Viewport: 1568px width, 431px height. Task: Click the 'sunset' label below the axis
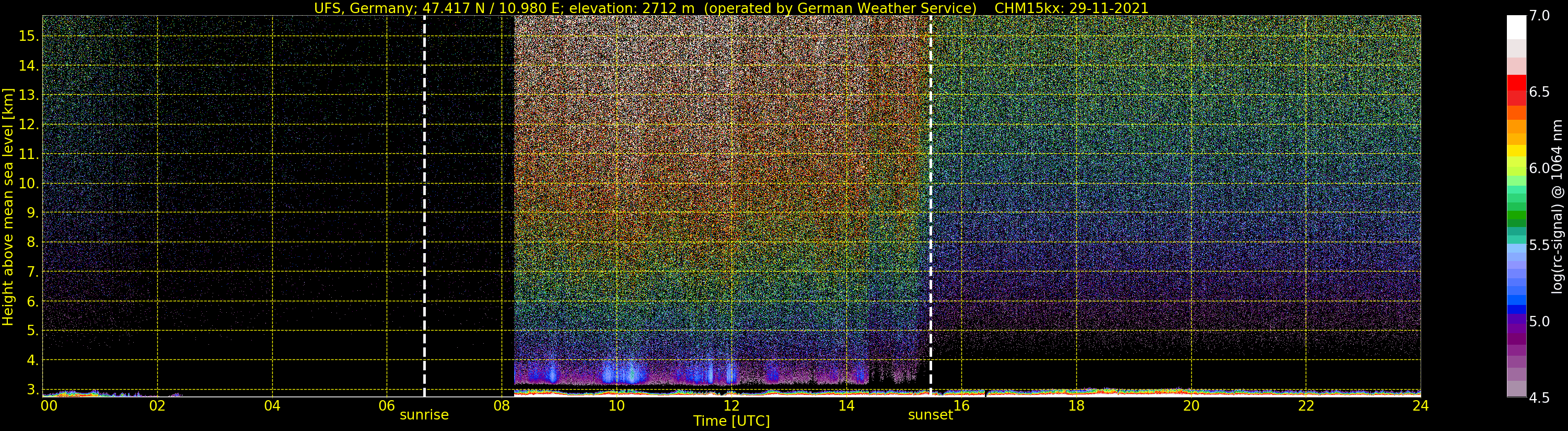tap(930, 415)
